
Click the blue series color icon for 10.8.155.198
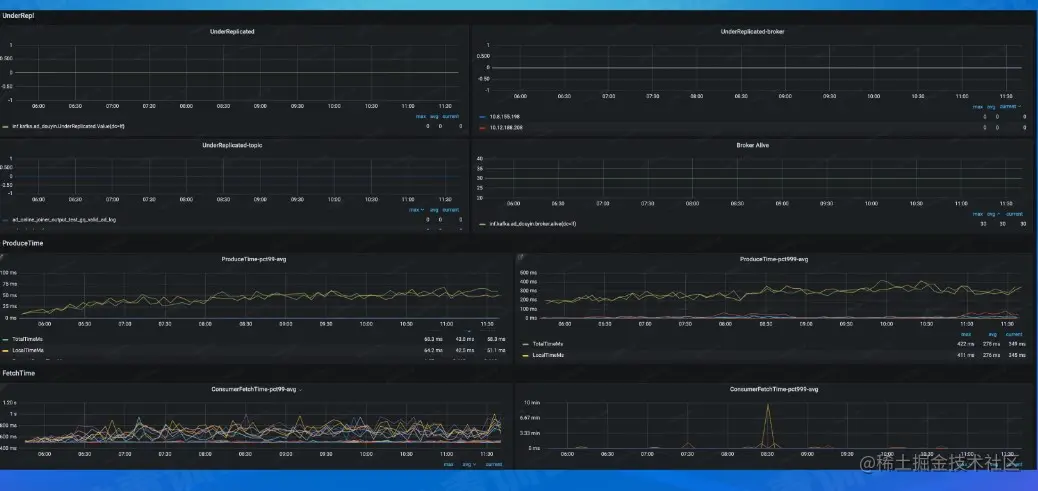coord(483,116)
